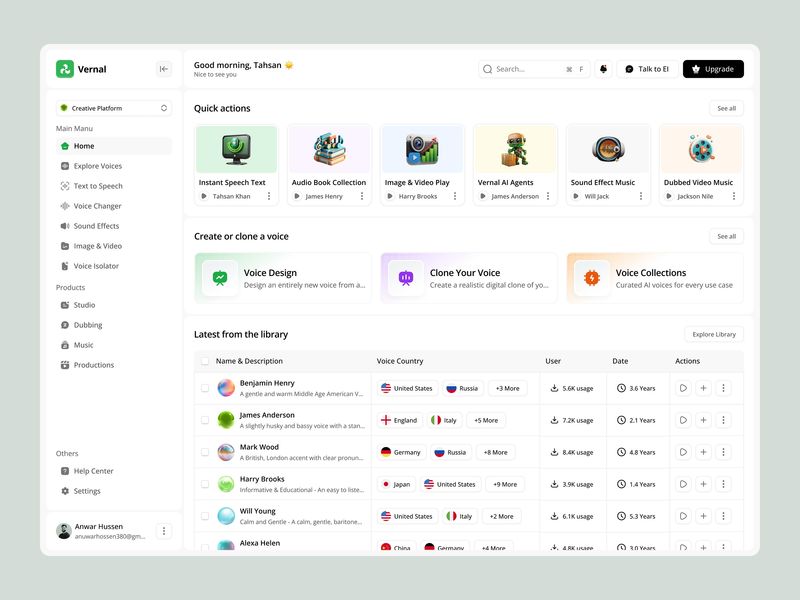Open Studio under Products

pos(114,305)
